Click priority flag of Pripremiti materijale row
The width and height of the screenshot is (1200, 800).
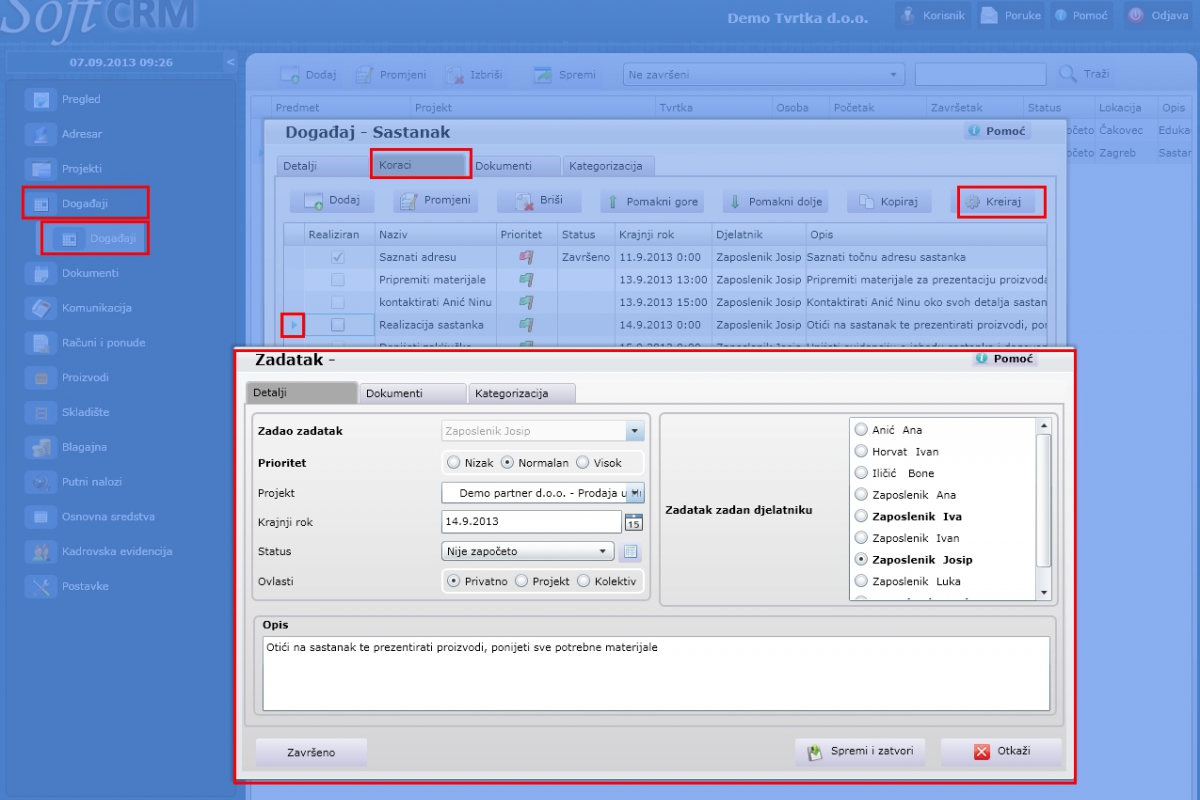tap(526, 280)
